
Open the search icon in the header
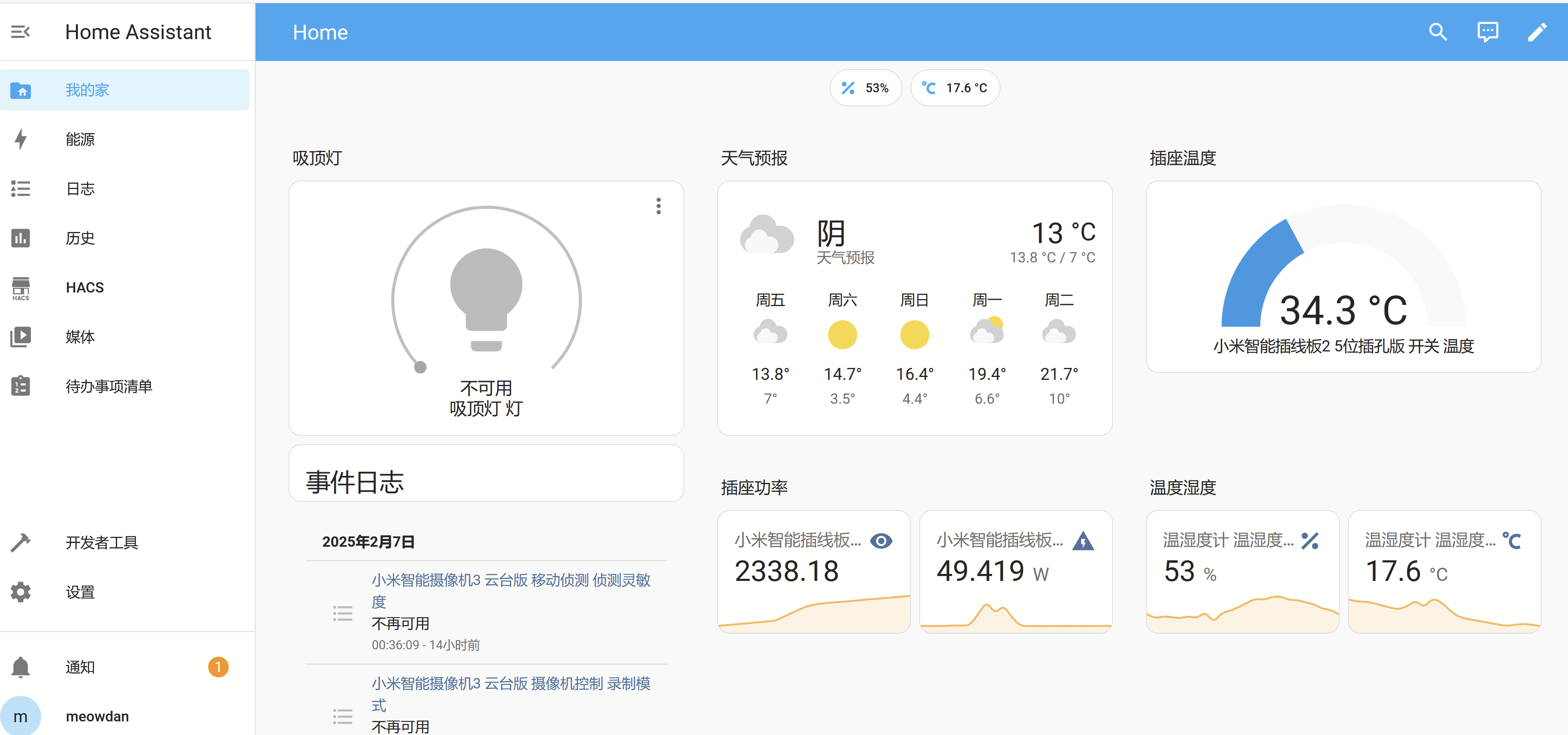[x=1438, y=32]
